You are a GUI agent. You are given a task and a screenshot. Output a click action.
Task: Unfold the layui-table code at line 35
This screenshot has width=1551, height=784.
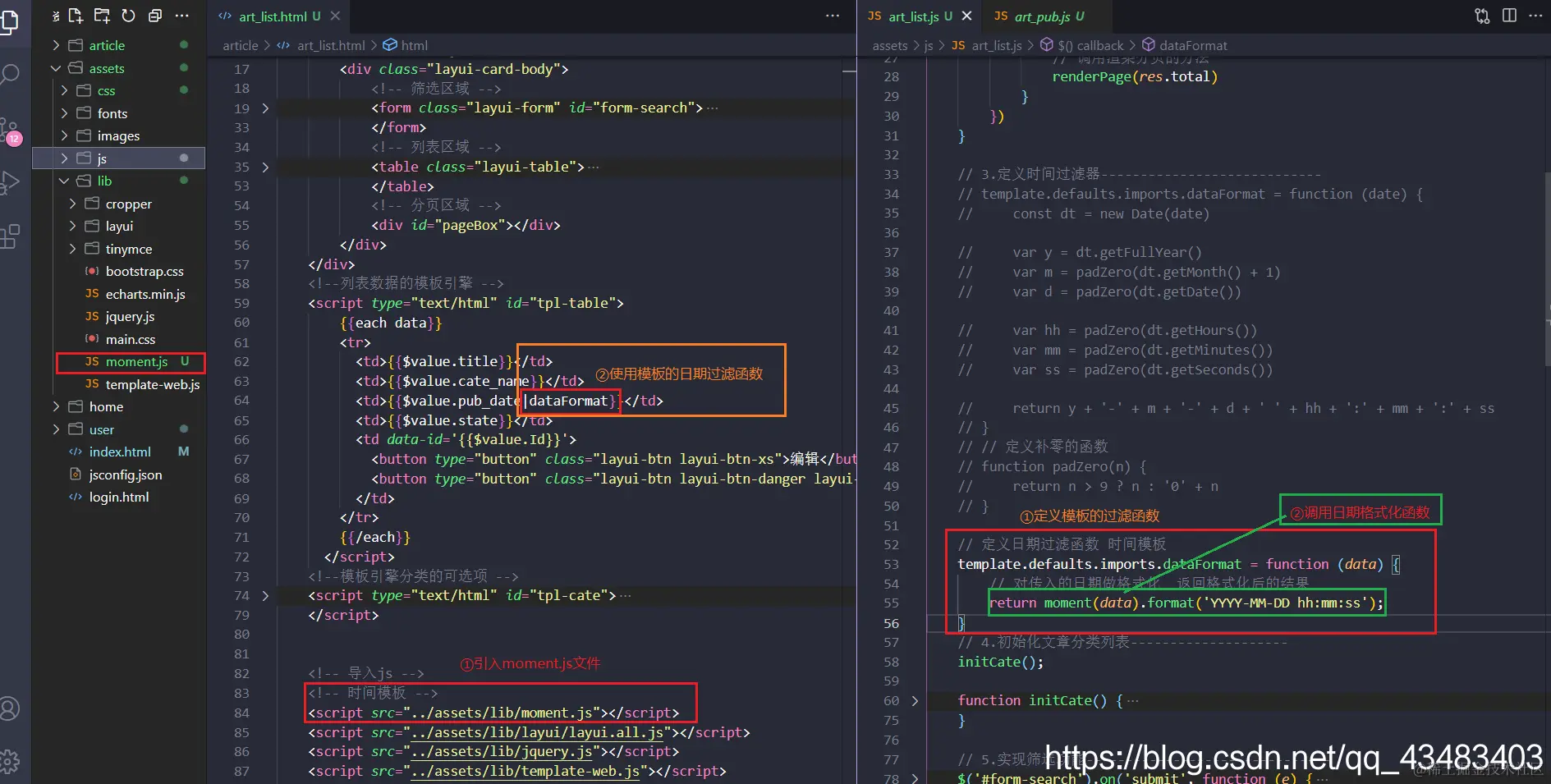pyautogui.click(x=265, y=167)
